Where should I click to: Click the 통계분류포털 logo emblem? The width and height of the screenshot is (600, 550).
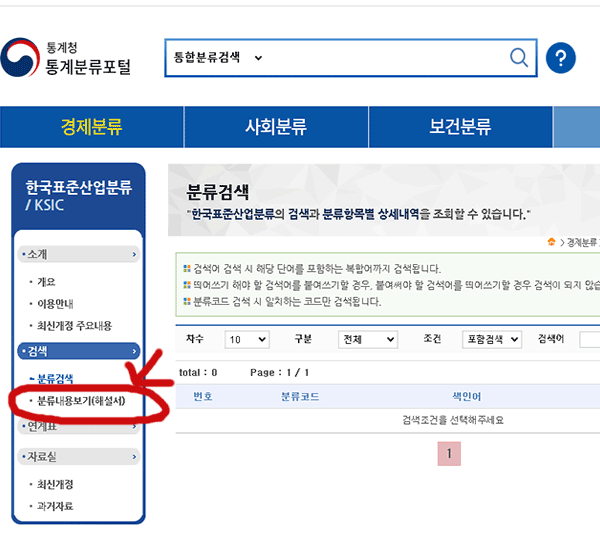[x=20, y=57]
